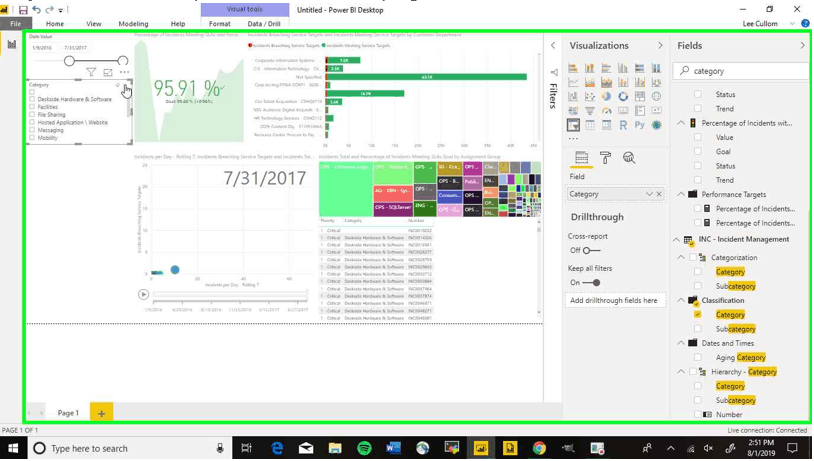814x461 pixels.
Task: Start the scatter chart play axis
Action: (x=144, y=294)
